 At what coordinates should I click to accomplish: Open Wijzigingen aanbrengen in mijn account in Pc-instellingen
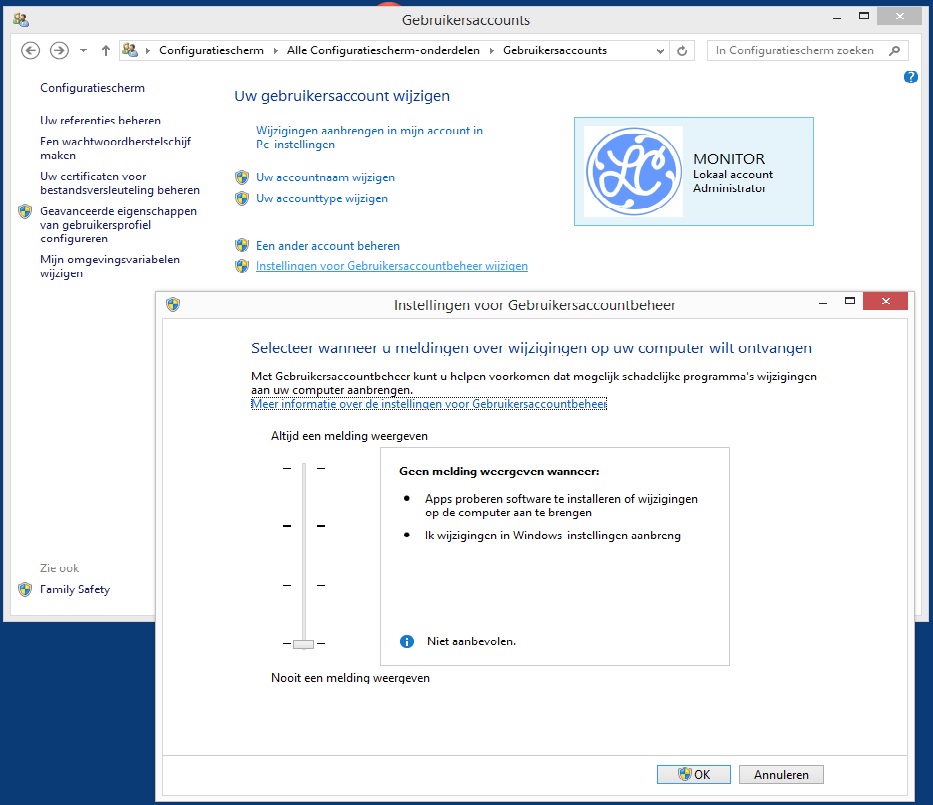pyautogui.click(x=369, y=137)
